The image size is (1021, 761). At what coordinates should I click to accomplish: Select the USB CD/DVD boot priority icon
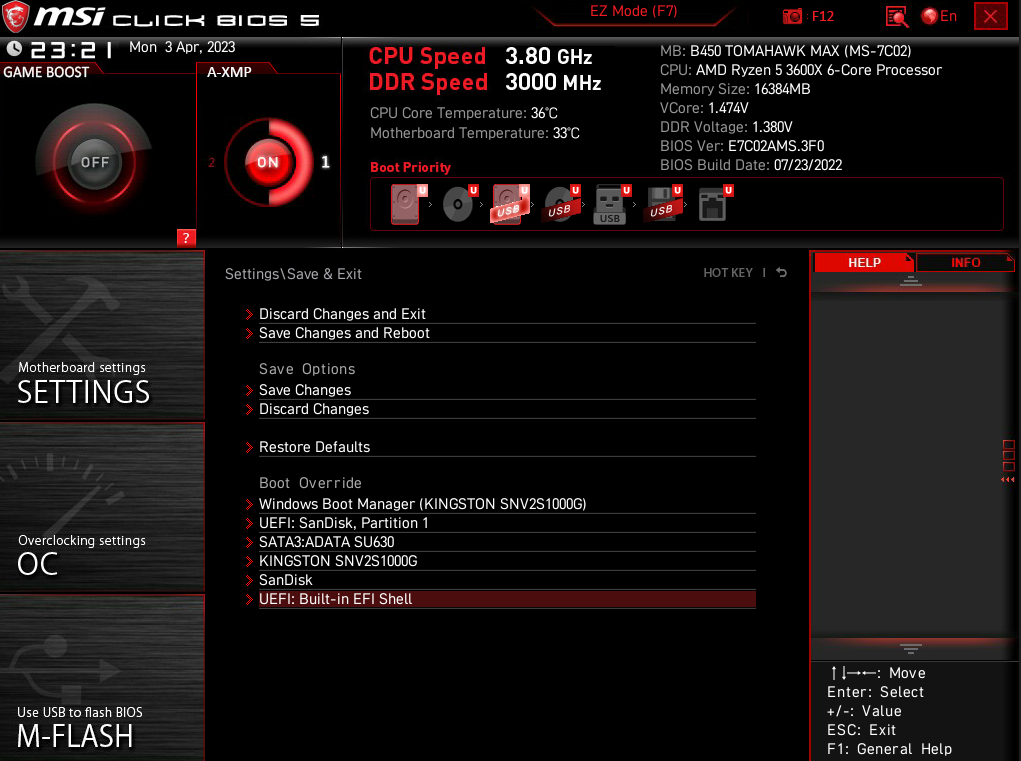[x=561, y=204]
